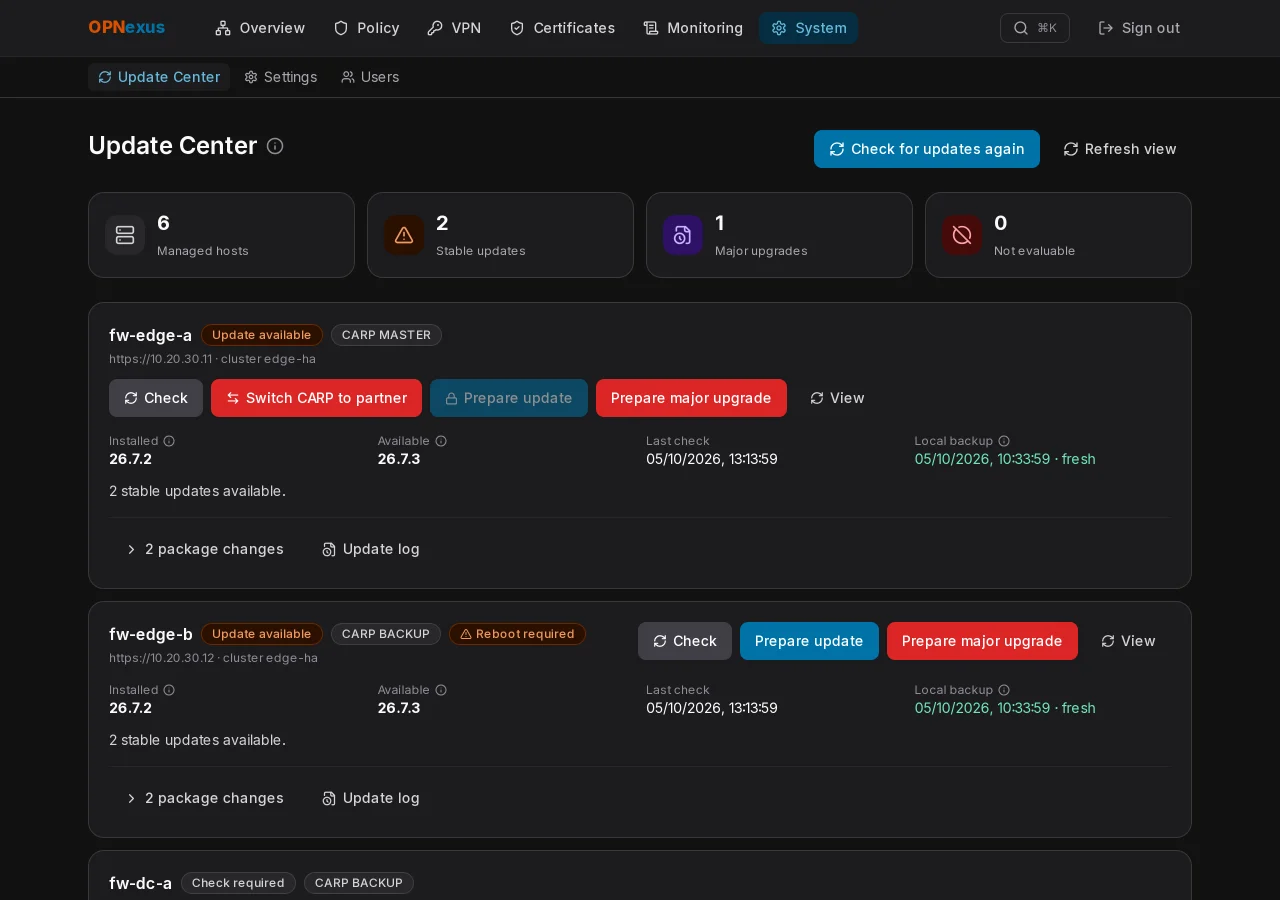Click the OPNexus logo
The width and height of the screenshot is (1280, 900).
pos(127,28)
